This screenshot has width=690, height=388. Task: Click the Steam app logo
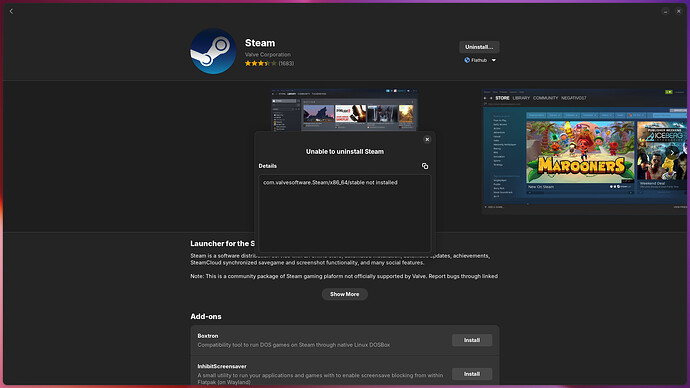click(x=213, y=51)
